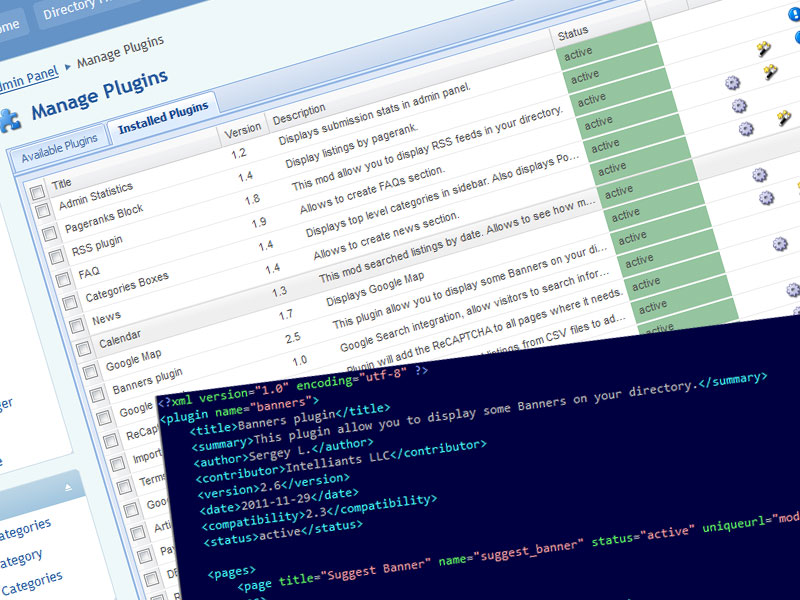The image size is (800, 600).
Task: Click the compatibility 2.3 line in XML
Action: click(x=319, y=512)
